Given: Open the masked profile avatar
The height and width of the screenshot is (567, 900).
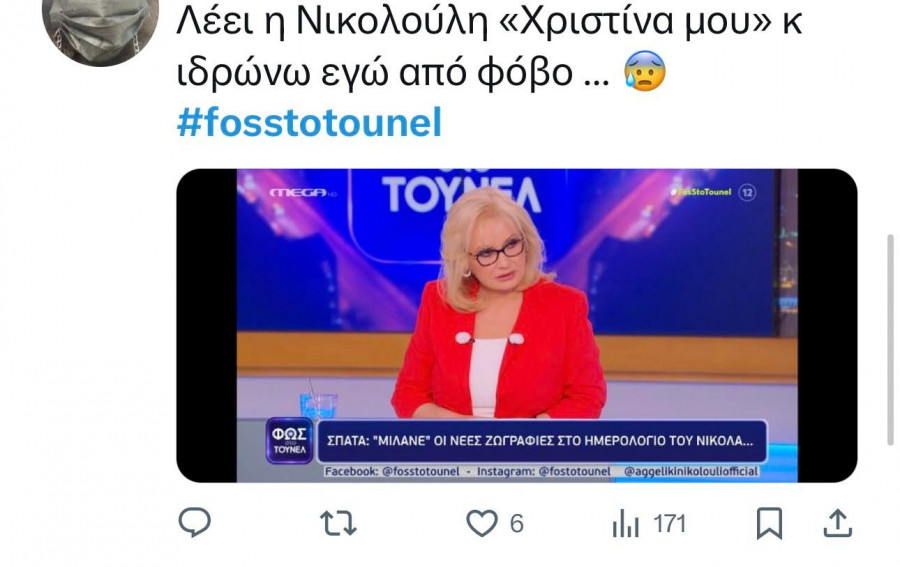Looking at the screenshot, I should (100, 29).
